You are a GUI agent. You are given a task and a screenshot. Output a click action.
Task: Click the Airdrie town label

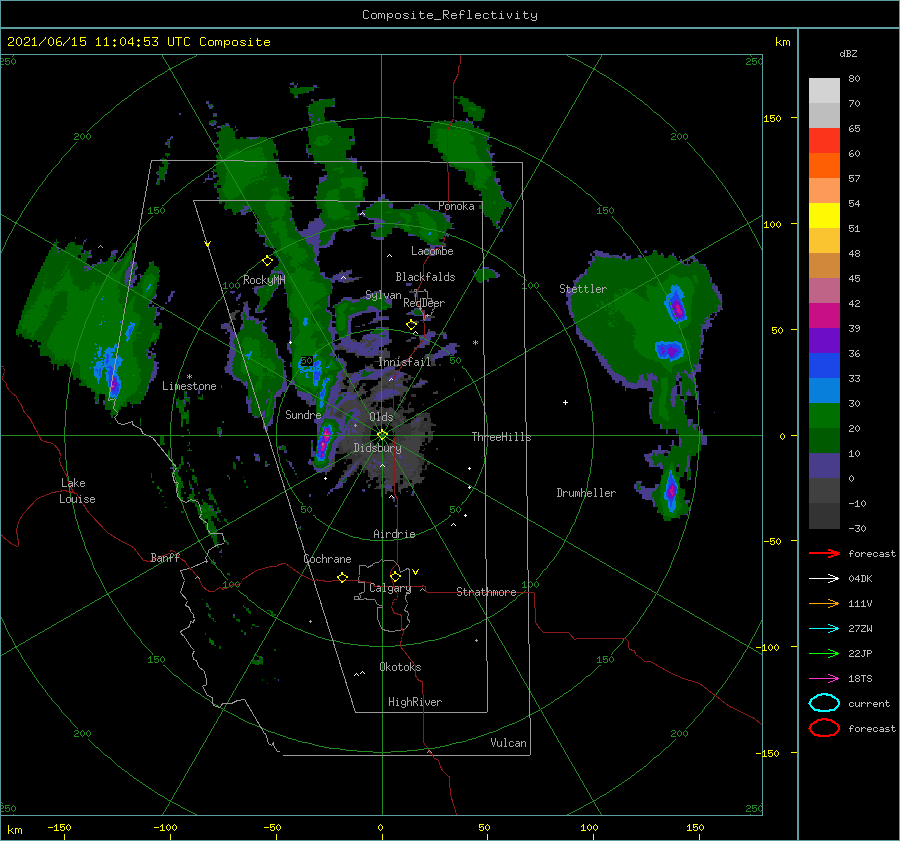[x=394, y=534]
